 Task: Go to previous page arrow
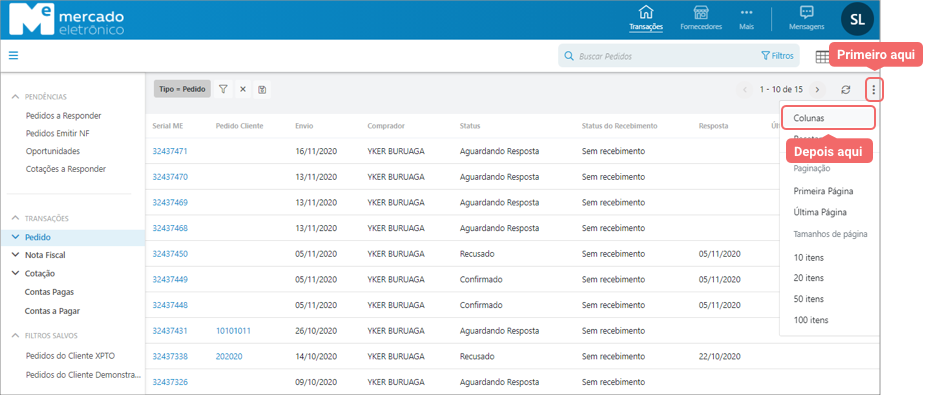745,90
